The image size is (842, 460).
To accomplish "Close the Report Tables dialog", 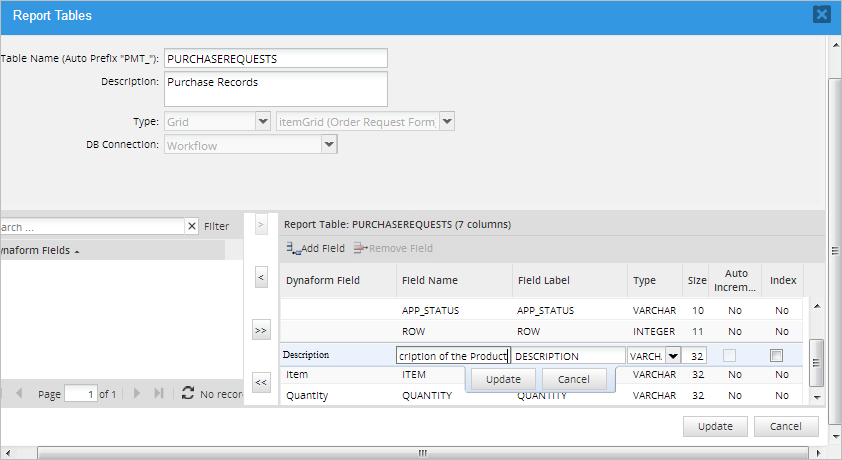I will (x=821, y=14).
